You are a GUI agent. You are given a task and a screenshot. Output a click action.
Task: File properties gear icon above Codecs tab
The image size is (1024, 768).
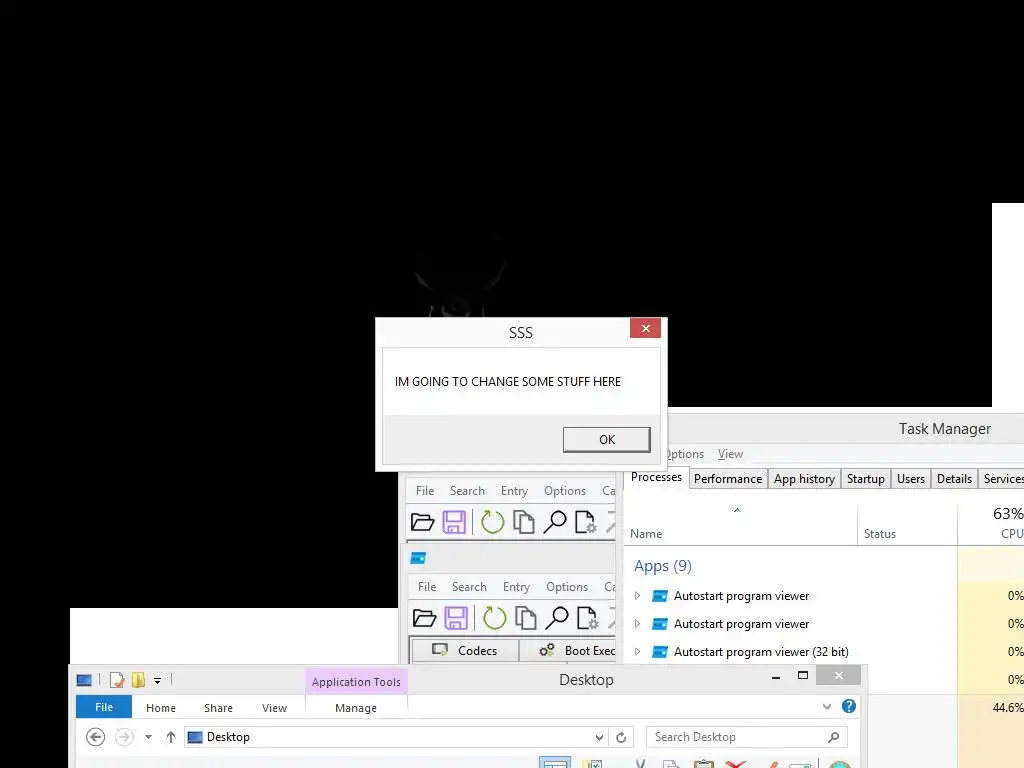click(587, 618)
